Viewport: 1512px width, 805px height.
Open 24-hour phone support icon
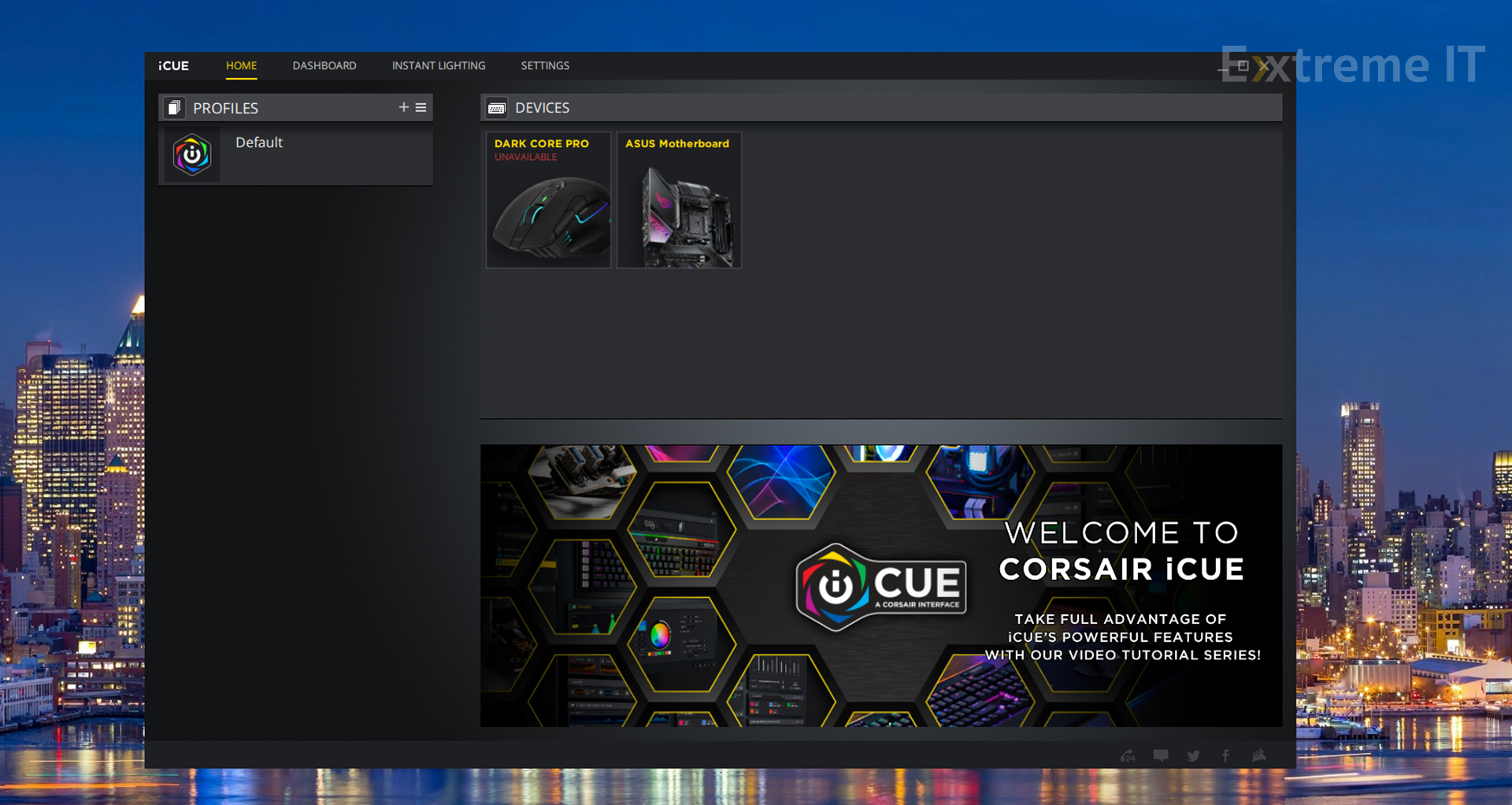[x=1128, y=755]
